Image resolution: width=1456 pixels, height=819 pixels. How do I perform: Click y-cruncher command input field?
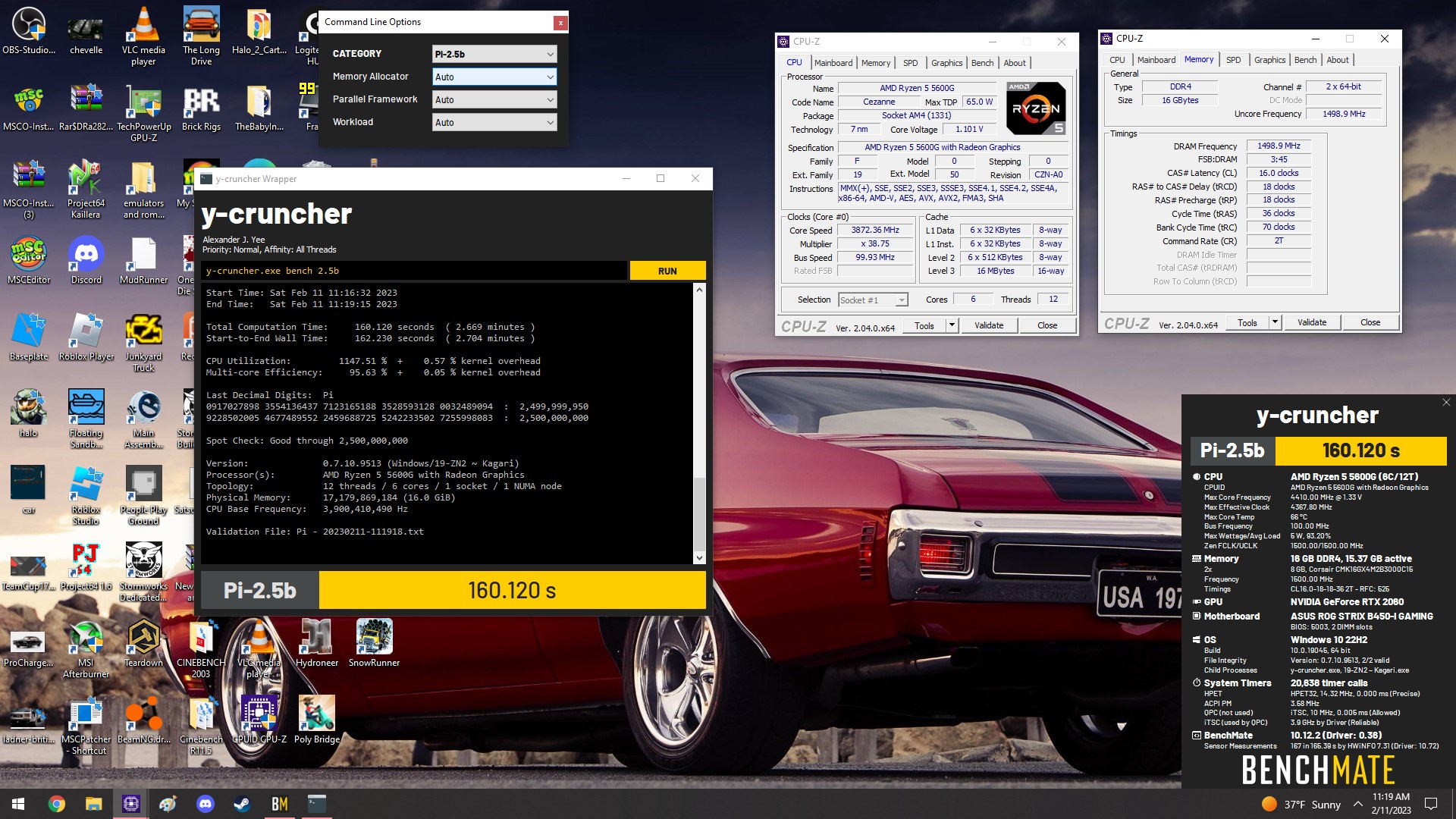(x=414, y=271)
